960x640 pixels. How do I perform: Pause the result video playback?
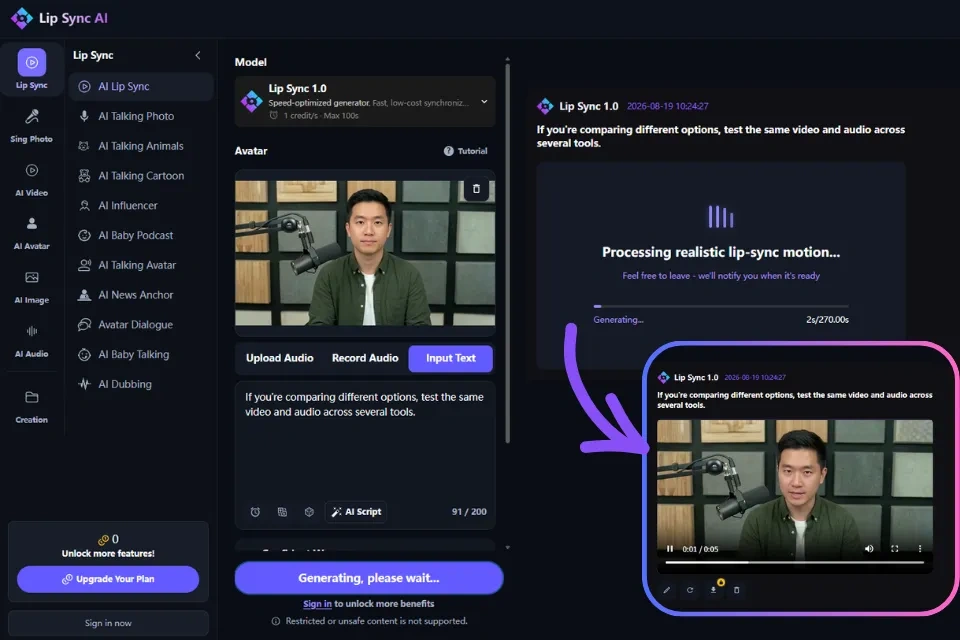[670, 549]
